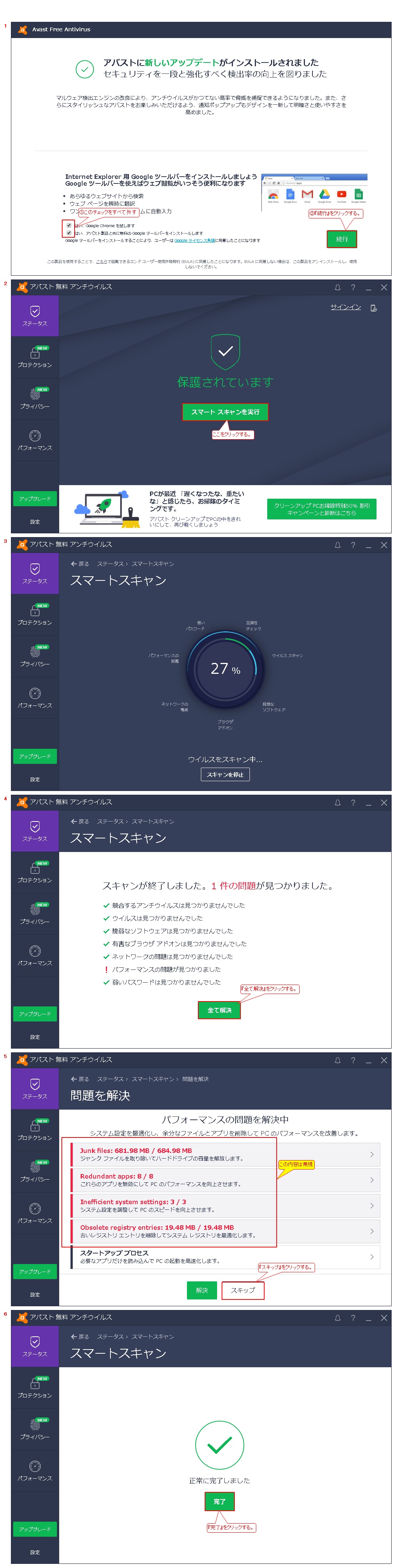The image size is (395, 1568).
Task: Open 設定 in the 保護されています window
Action: pyautogui.click(x=35, y=522)
